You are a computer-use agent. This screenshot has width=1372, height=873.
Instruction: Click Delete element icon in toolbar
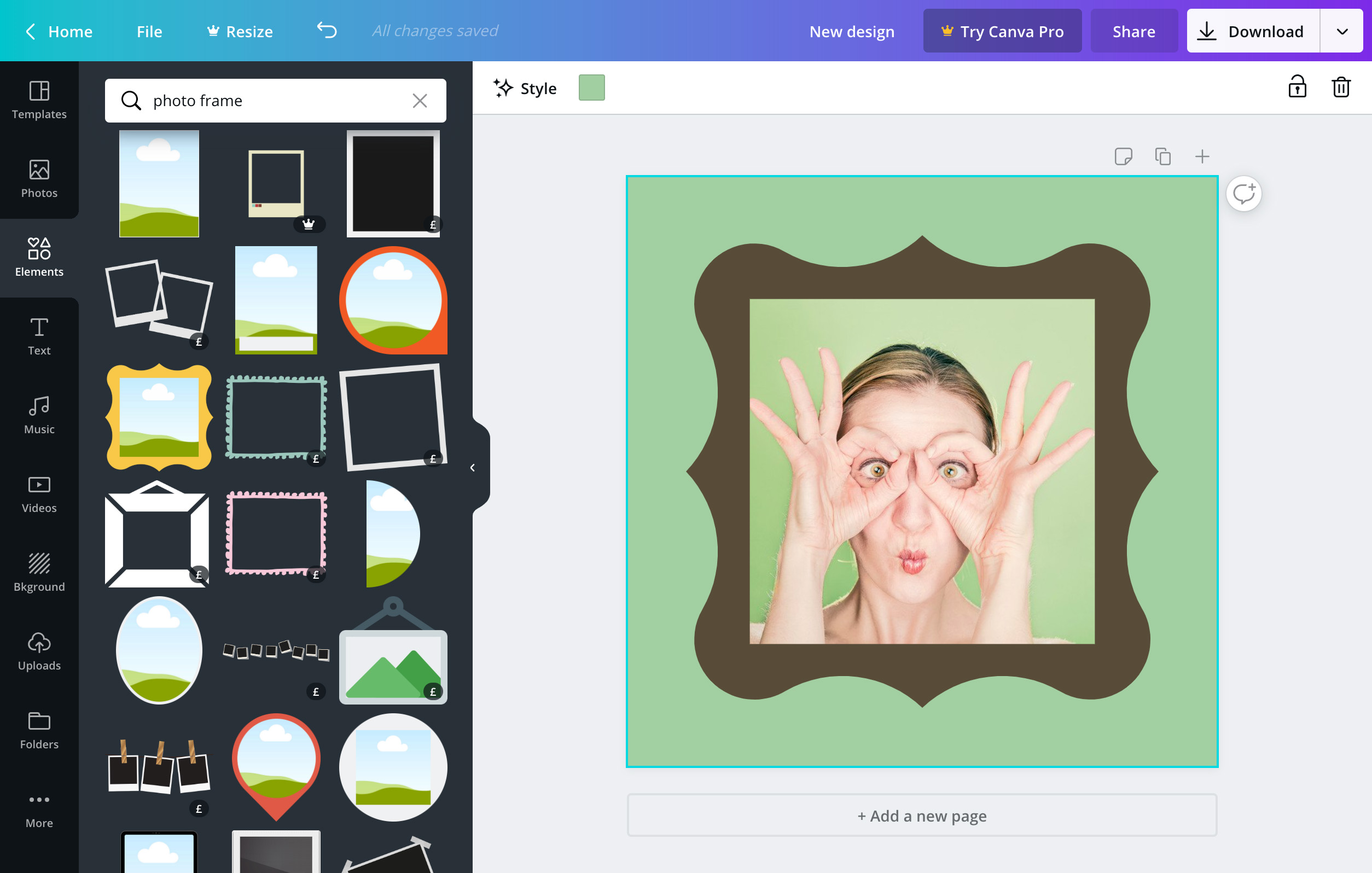[x=1341, y=88]
